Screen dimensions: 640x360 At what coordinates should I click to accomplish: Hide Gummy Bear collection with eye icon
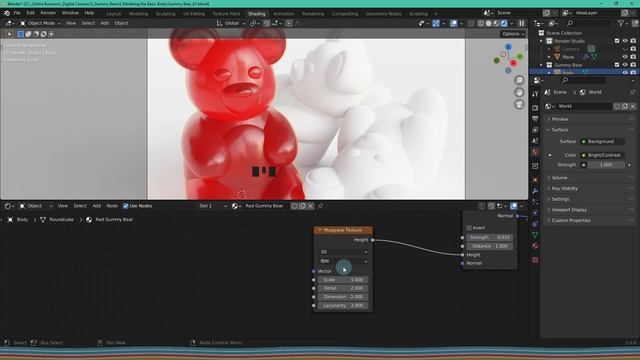[625, 65]
